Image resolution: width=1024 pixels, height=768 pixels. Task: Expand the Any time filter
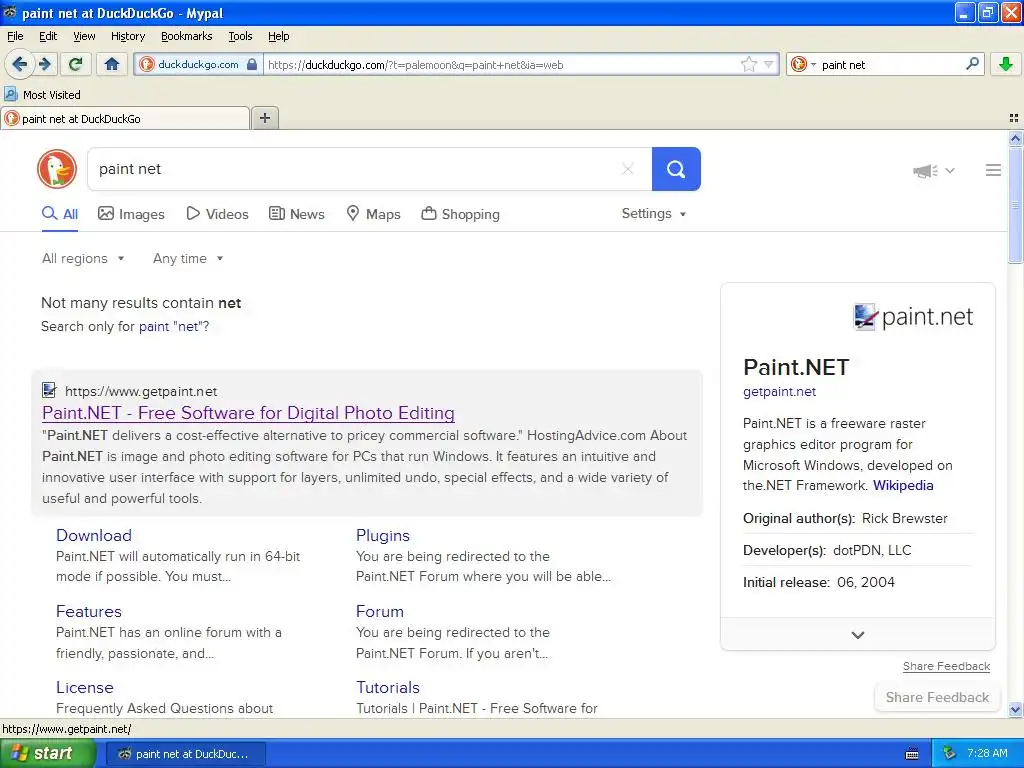pos(188,259)
